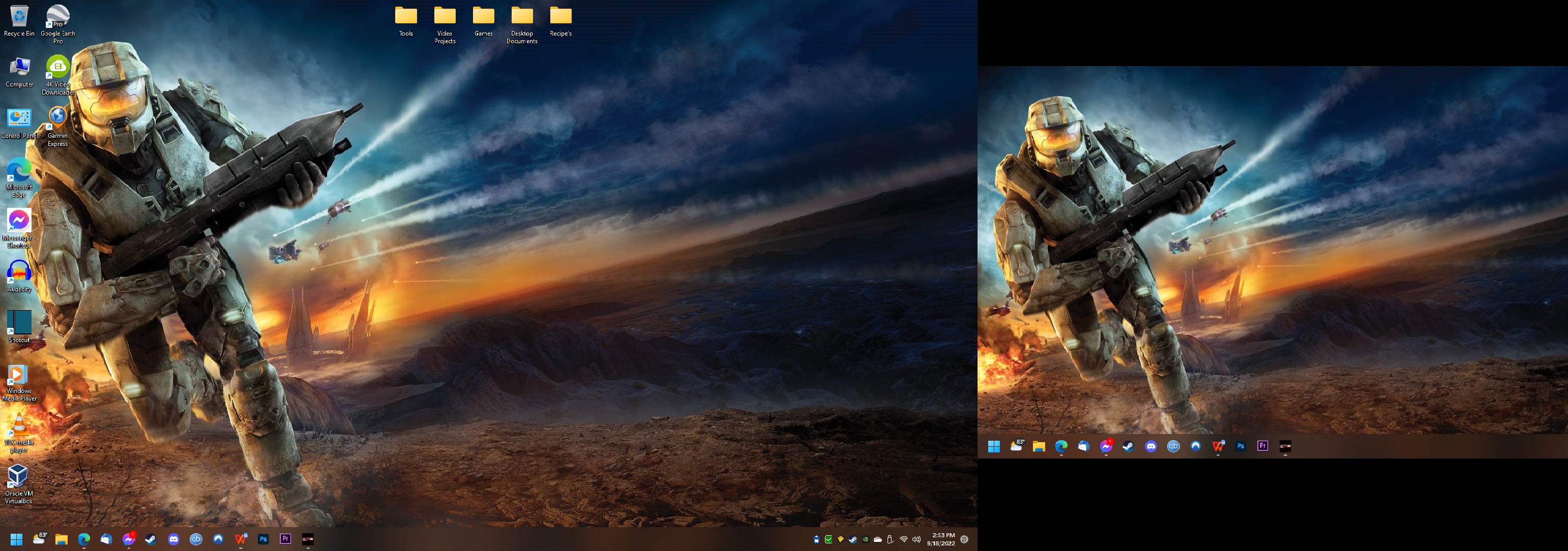Open notification center badge showing 21

pyautogui.click(x=964, y=539)
